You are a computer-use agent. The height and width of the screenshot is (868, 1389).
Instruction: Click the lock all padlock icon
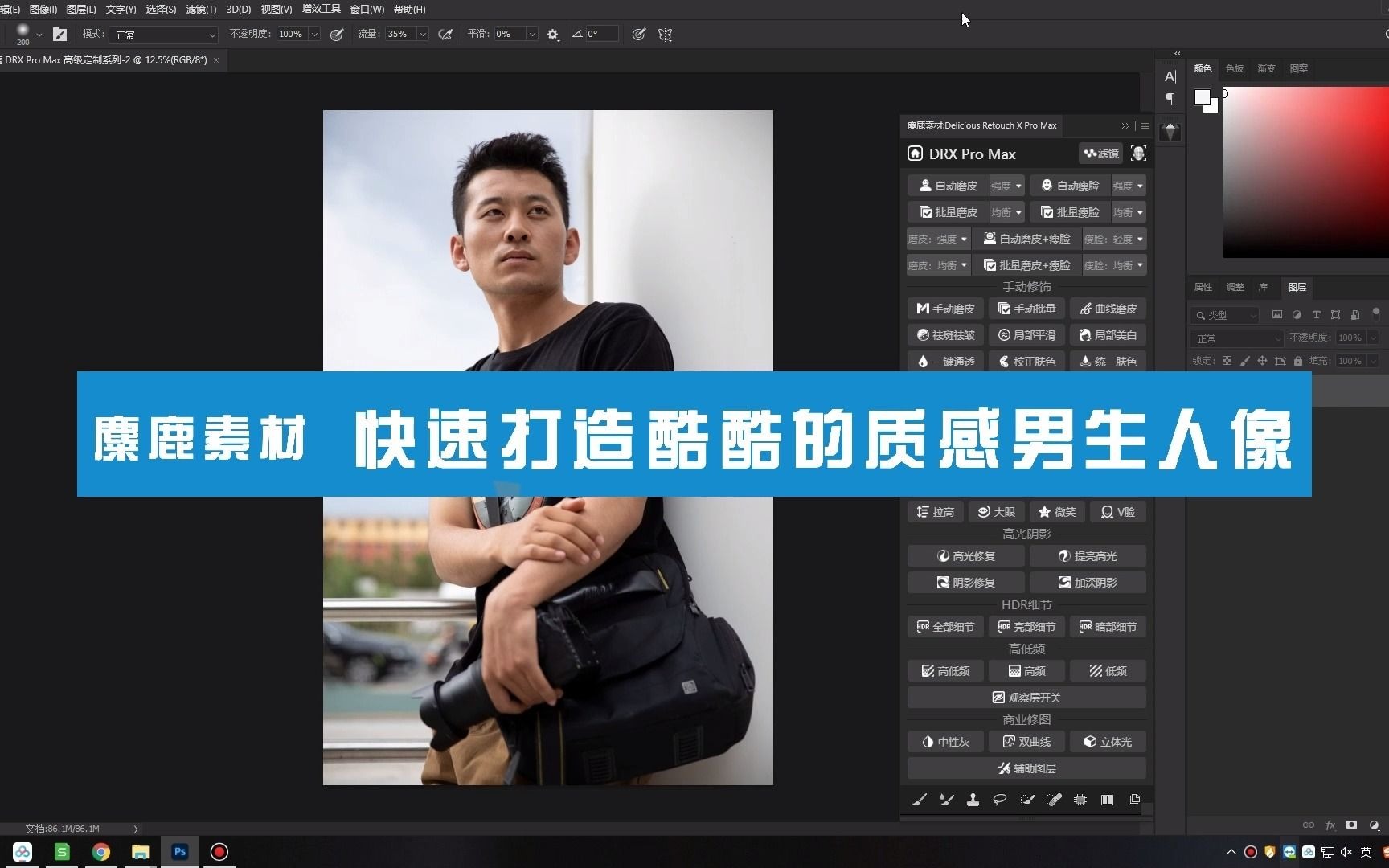(1297, 361)
